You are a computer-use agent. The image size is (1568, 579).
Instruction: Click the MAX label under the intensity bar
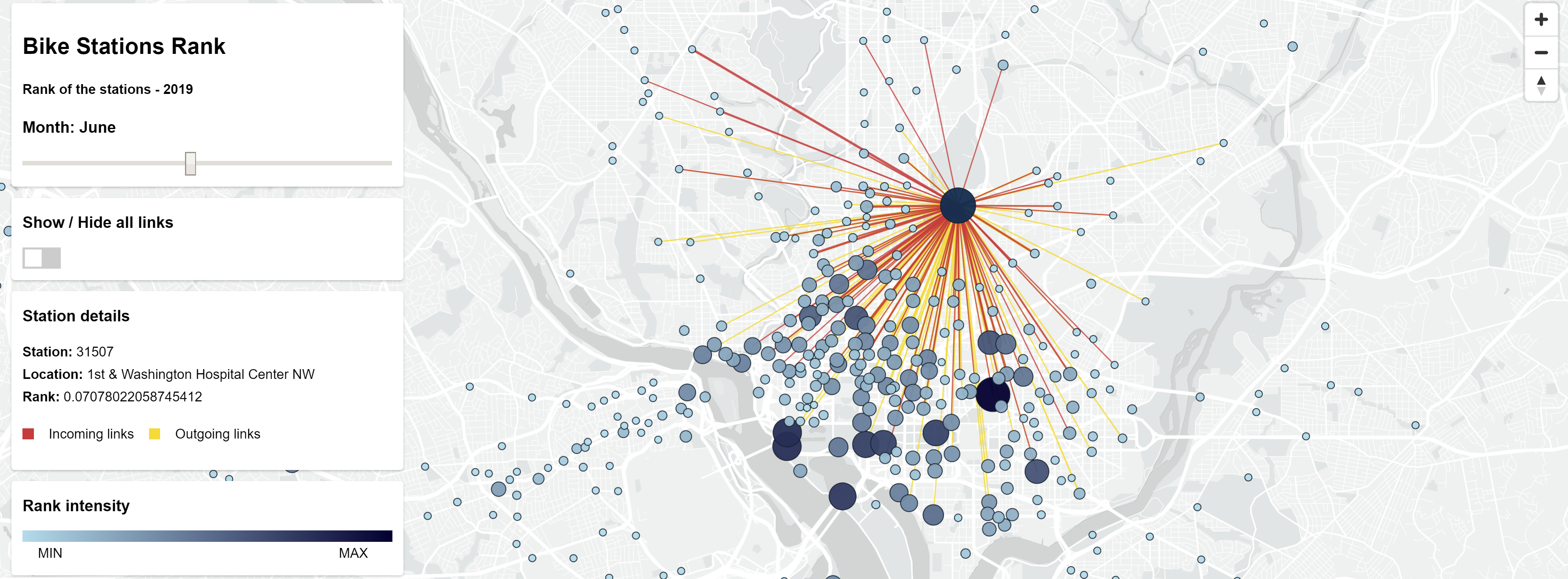(353, 553)
